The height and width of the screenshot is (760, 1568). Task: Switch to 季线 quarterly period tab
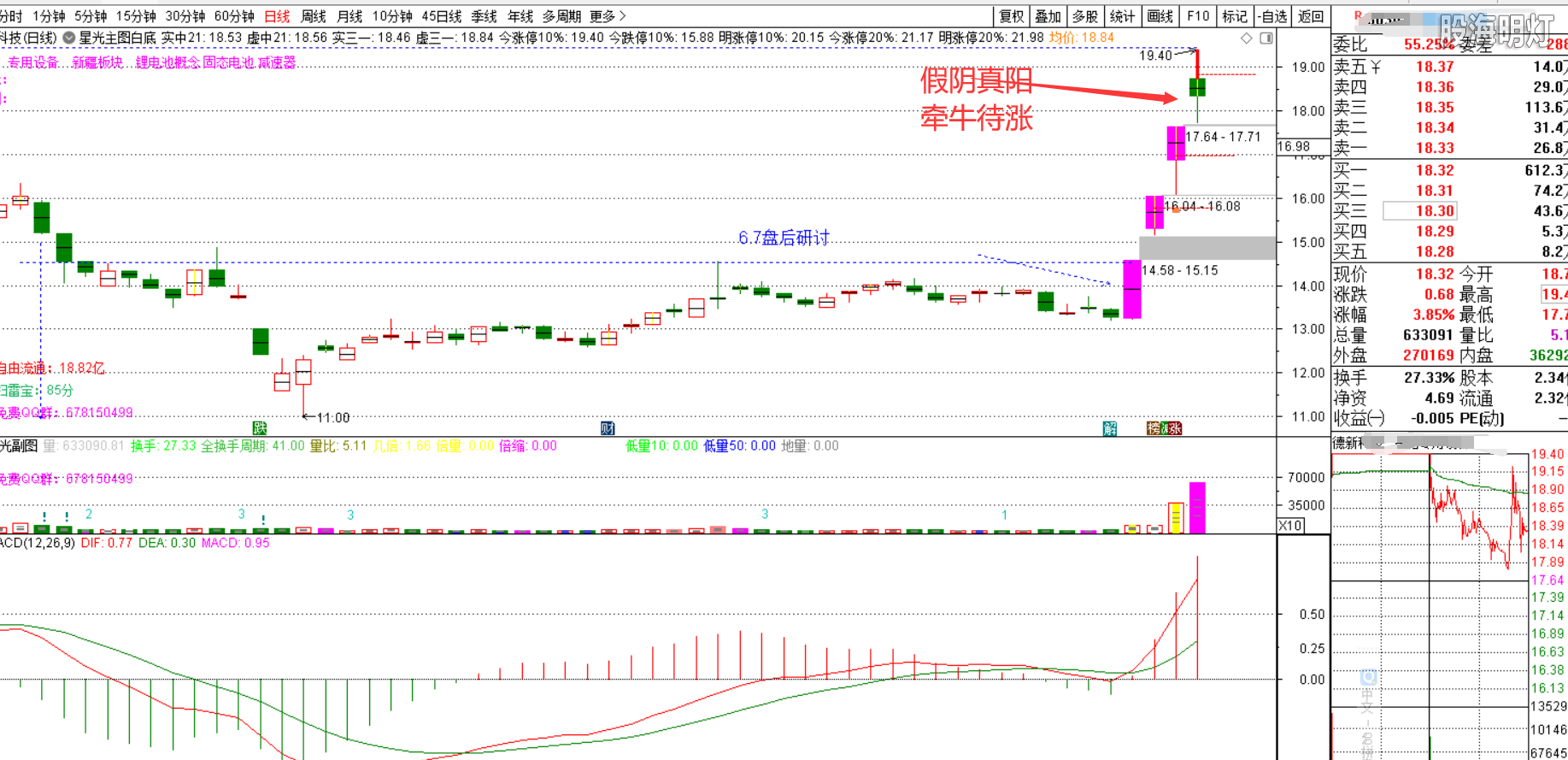(484, 16)
